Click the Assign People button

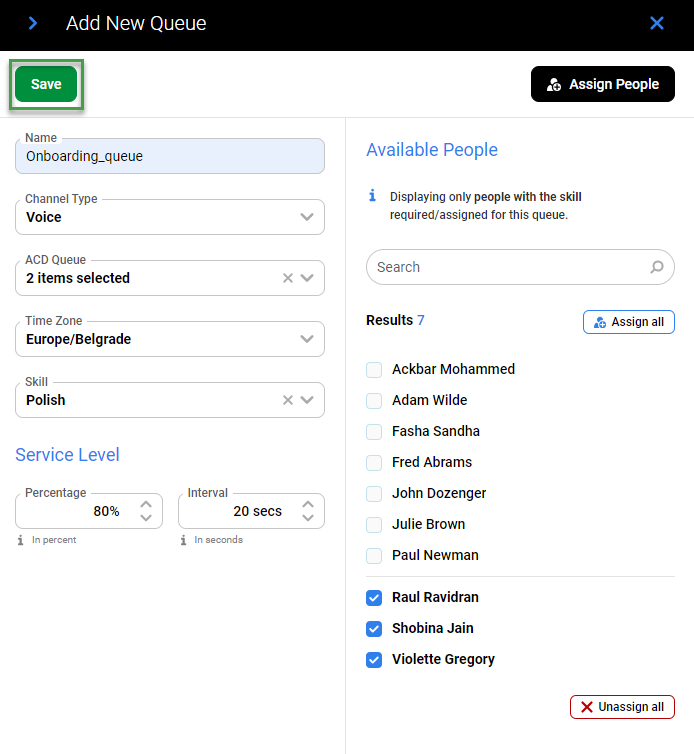603,84
